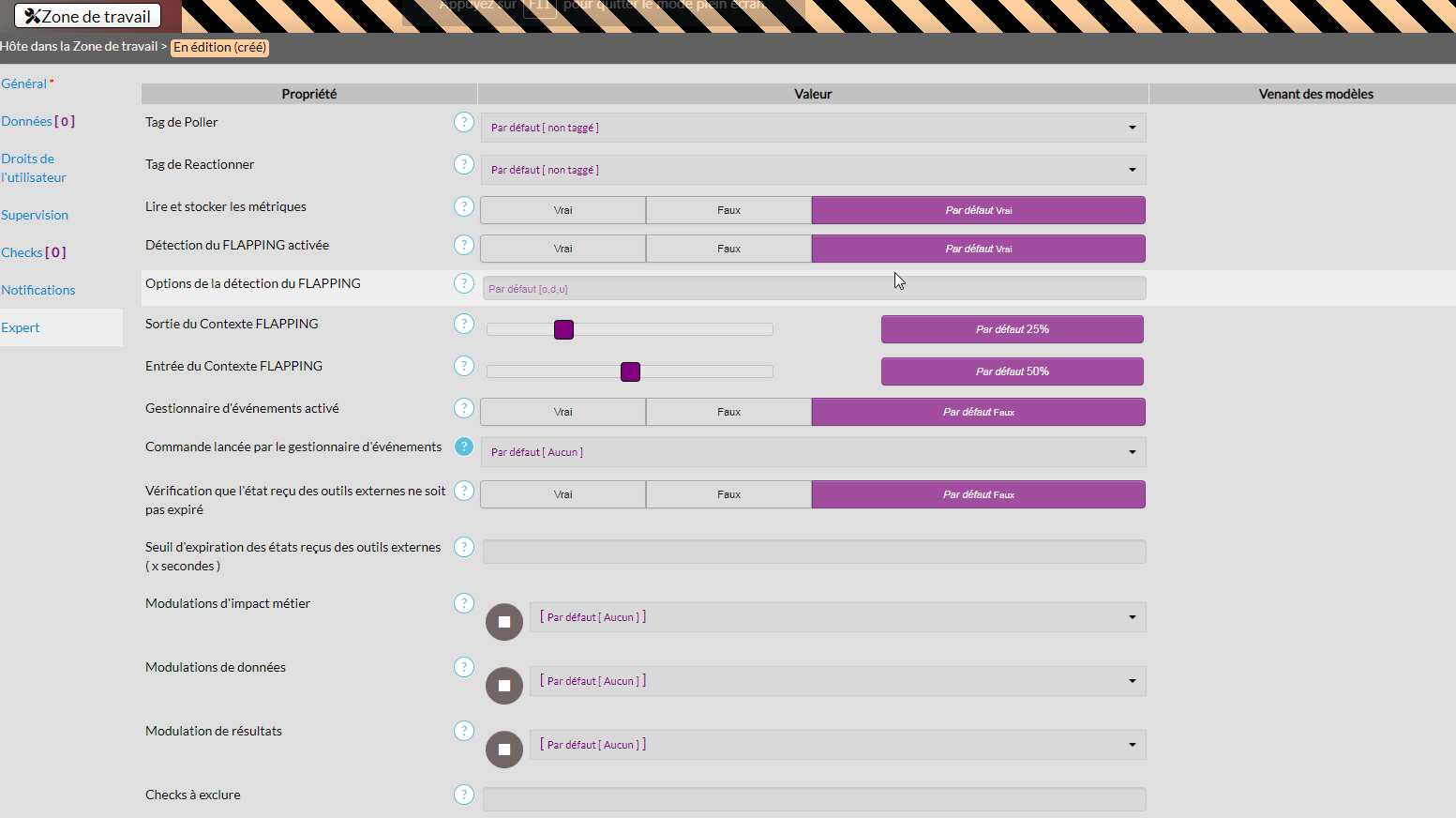This screenshot has height=818, width=1456.
Task: Open help for Checks à exclure
Action: click(464, 795)
